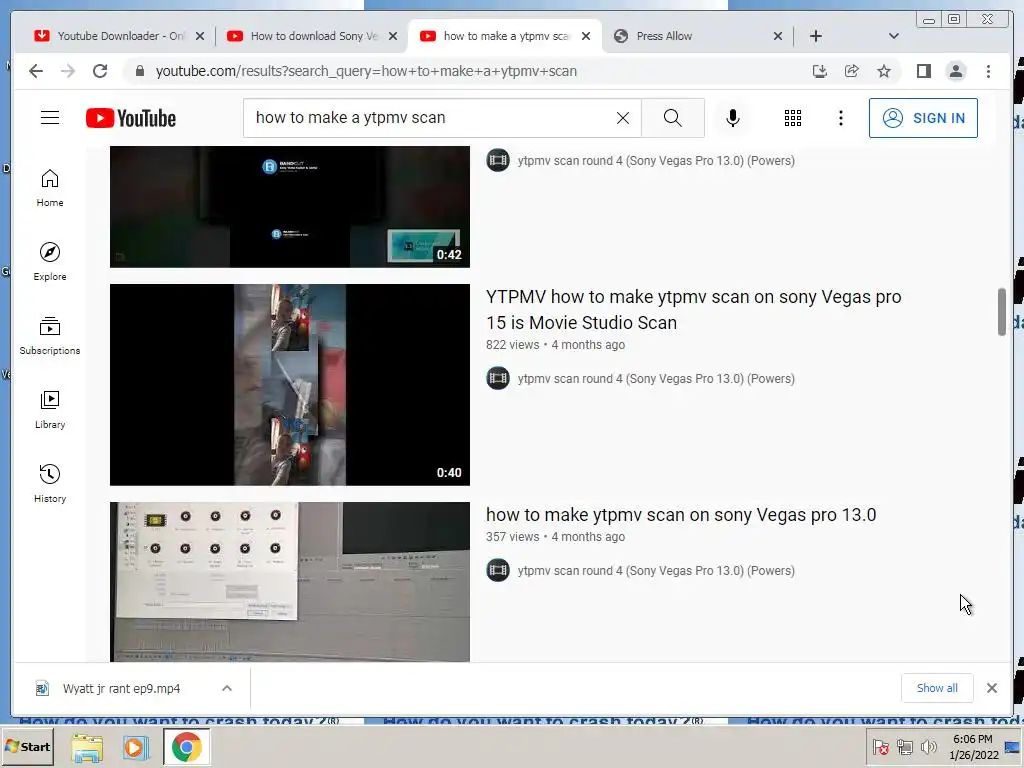1024x768 pixels.
Task: Close the Press Allow tab
Action: point(778,36)
